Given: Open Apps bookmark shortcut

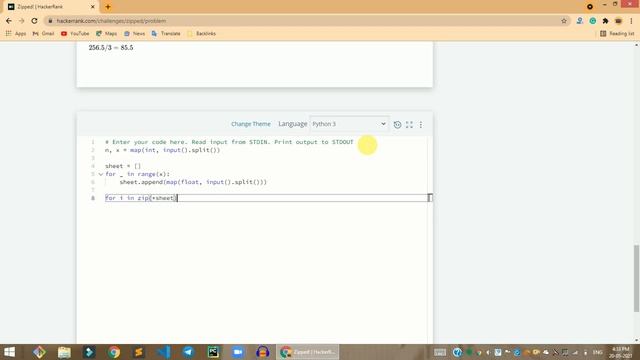Looking at the screenshot, I should 16,33.
